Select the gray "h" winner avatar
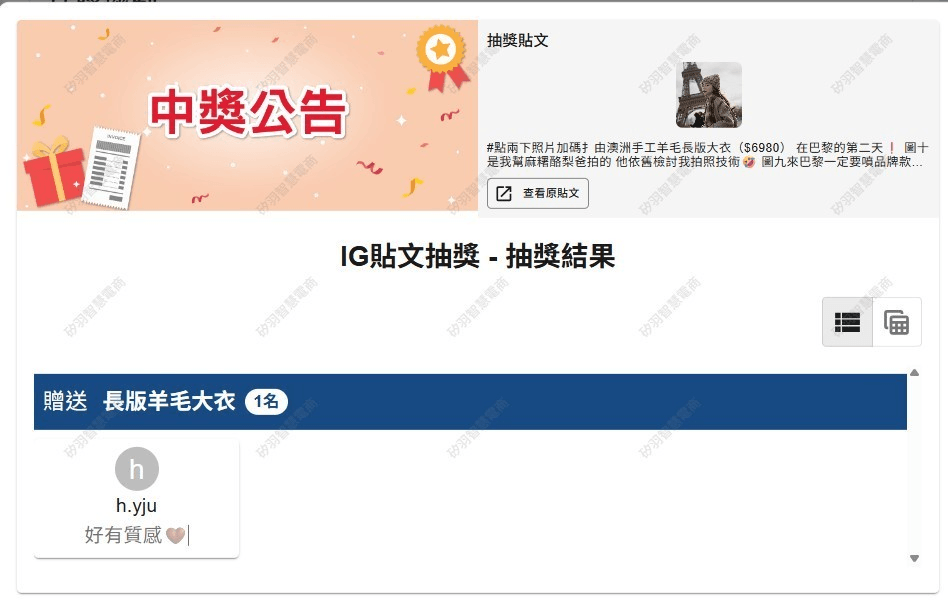Image resolution: width=948 pixels, height=605 pixels. coord(137,469)
